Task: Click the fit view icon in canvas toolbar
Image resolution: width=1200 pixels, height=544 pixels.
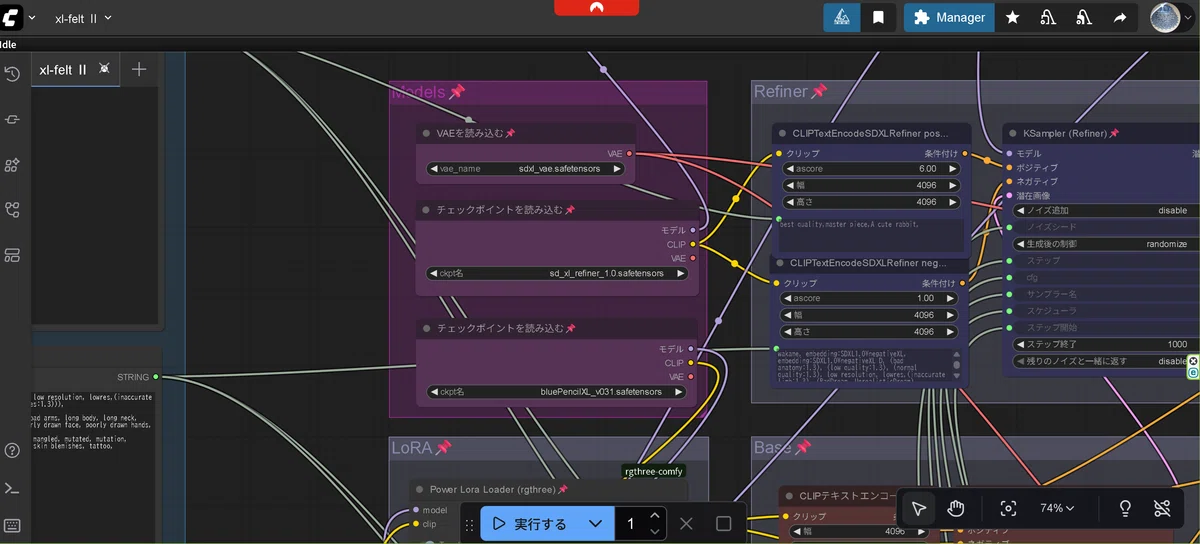Action: click(x=1008, y=508)
